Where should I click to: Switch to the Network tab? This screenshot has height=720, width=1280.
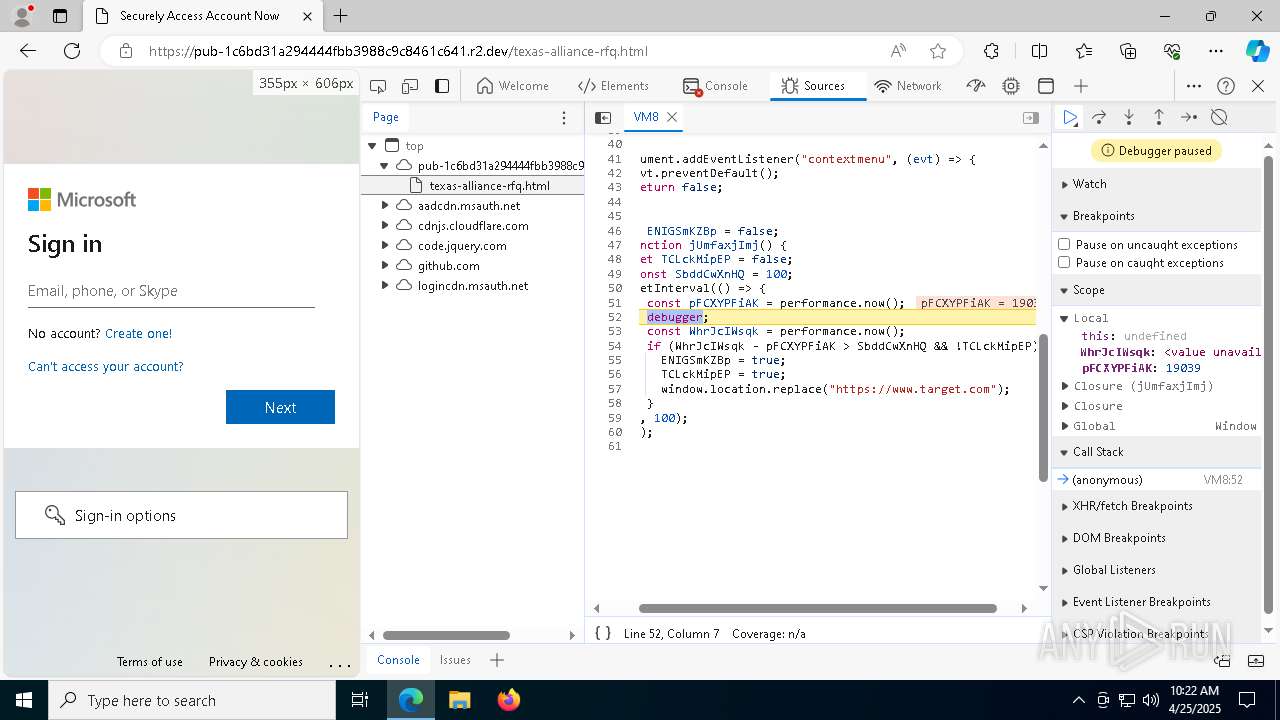pyautogui.click(x=908, y=86)
